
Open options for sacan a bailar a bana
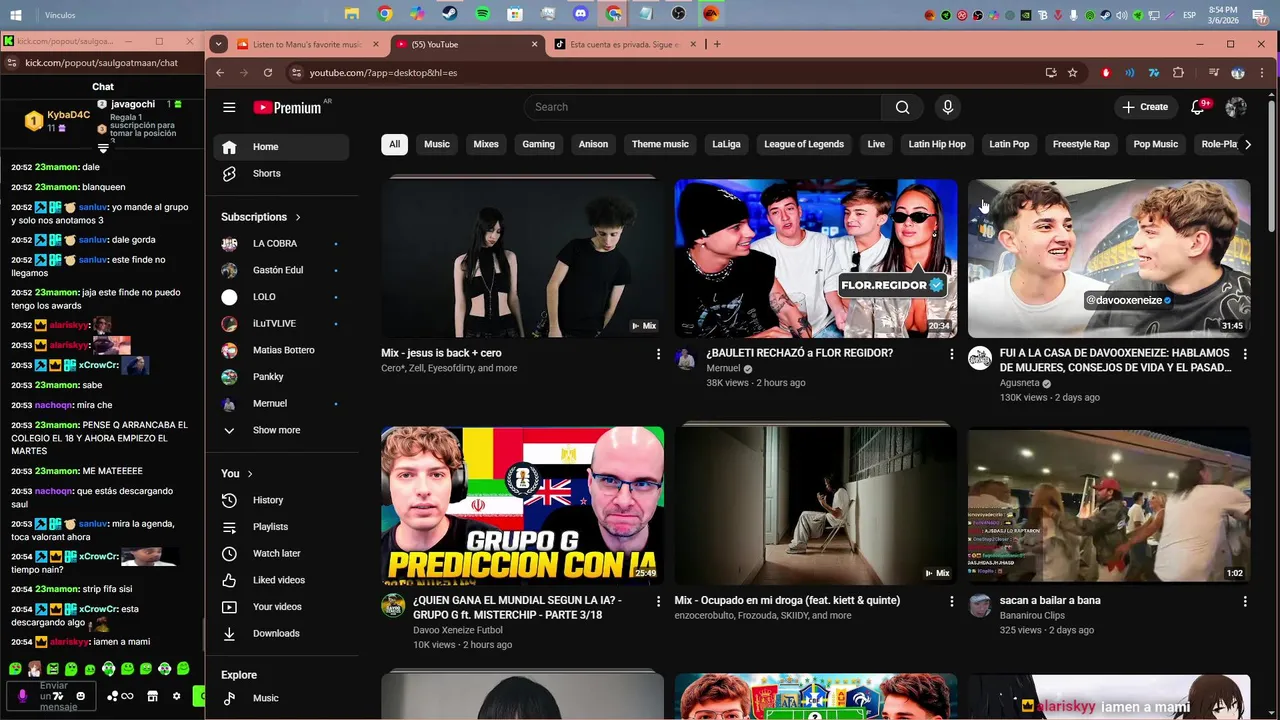[x=1245, y=601]
